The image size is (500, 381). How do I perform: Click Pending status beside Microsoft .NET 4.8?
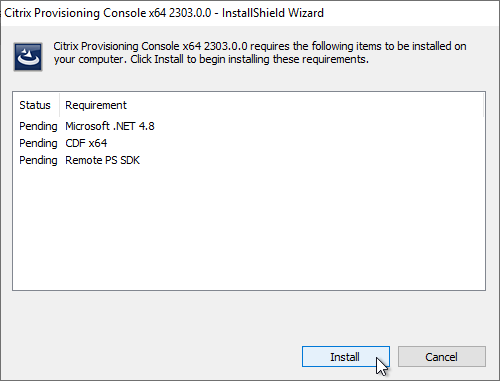pos(38,126)
